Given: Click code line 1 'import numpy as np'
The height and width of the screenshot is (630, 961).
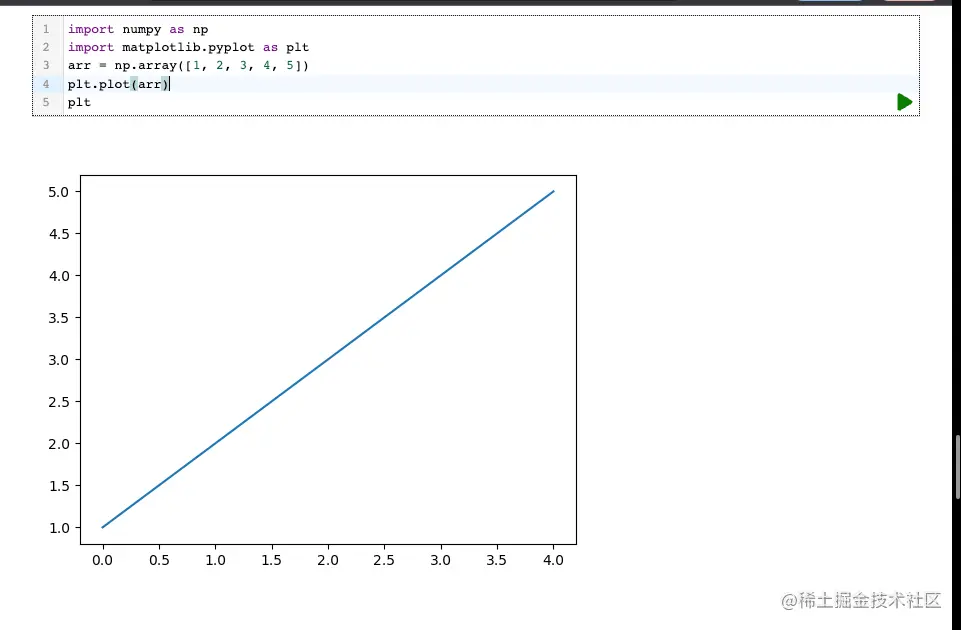Looking at the screenshot, I should [x=138, y=29].
